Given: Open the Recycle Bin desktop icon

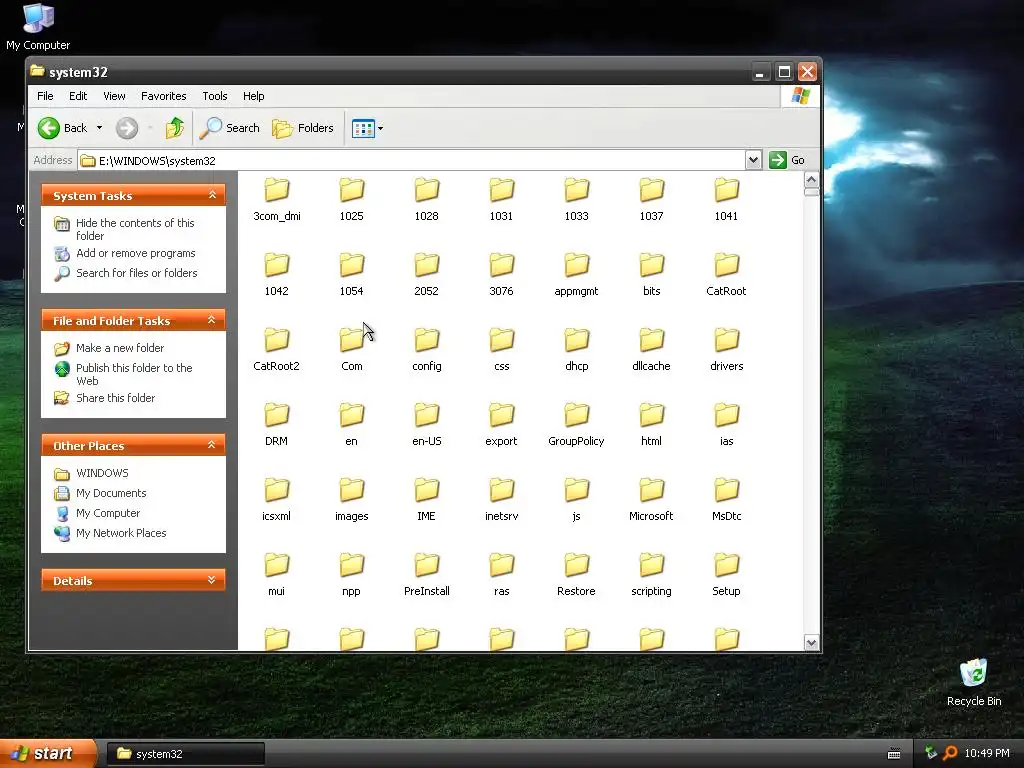Looking at the screenshot, I should tap(974, 683).
